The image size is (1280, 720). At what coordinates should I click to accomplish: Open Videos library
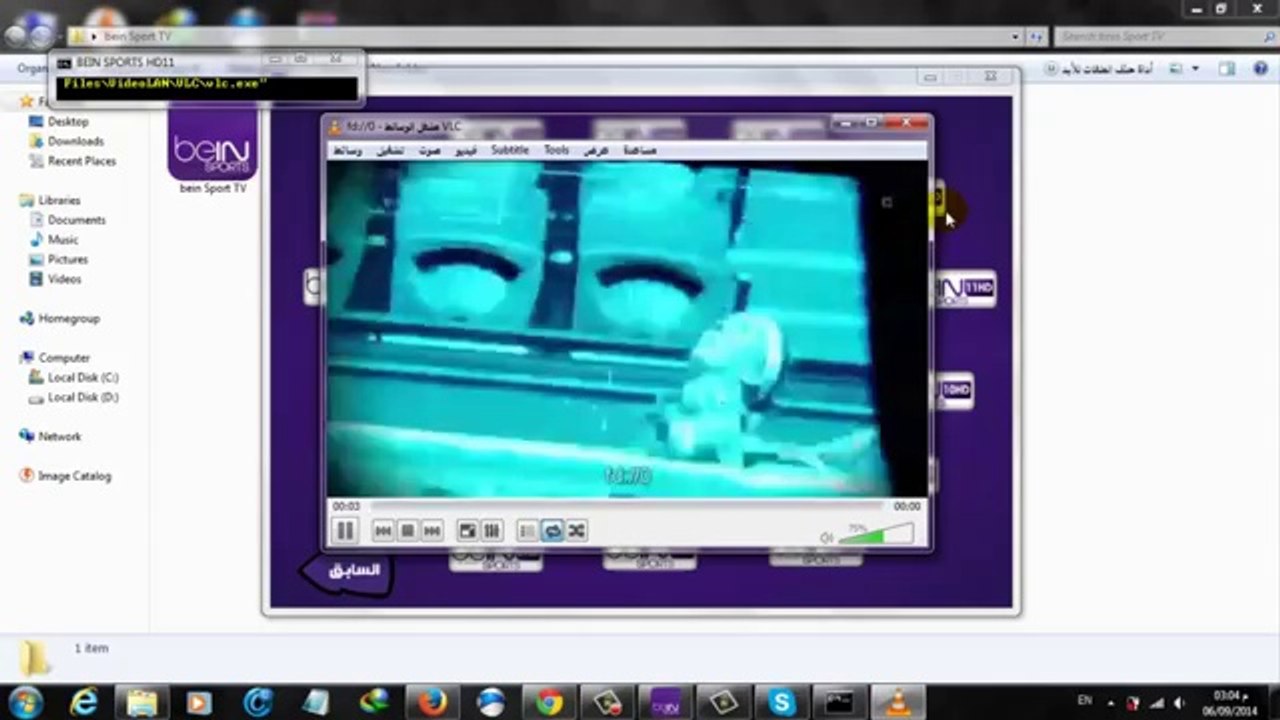pyautogui.click(x=64, y=279)
